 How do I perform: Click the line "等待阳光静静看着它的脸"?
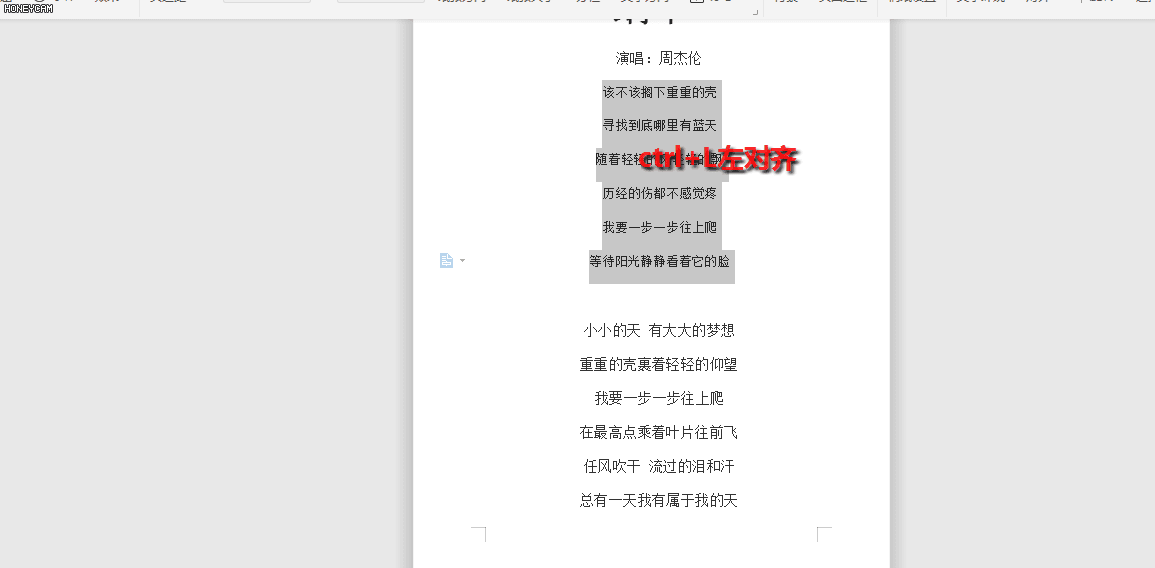[659, 261]
